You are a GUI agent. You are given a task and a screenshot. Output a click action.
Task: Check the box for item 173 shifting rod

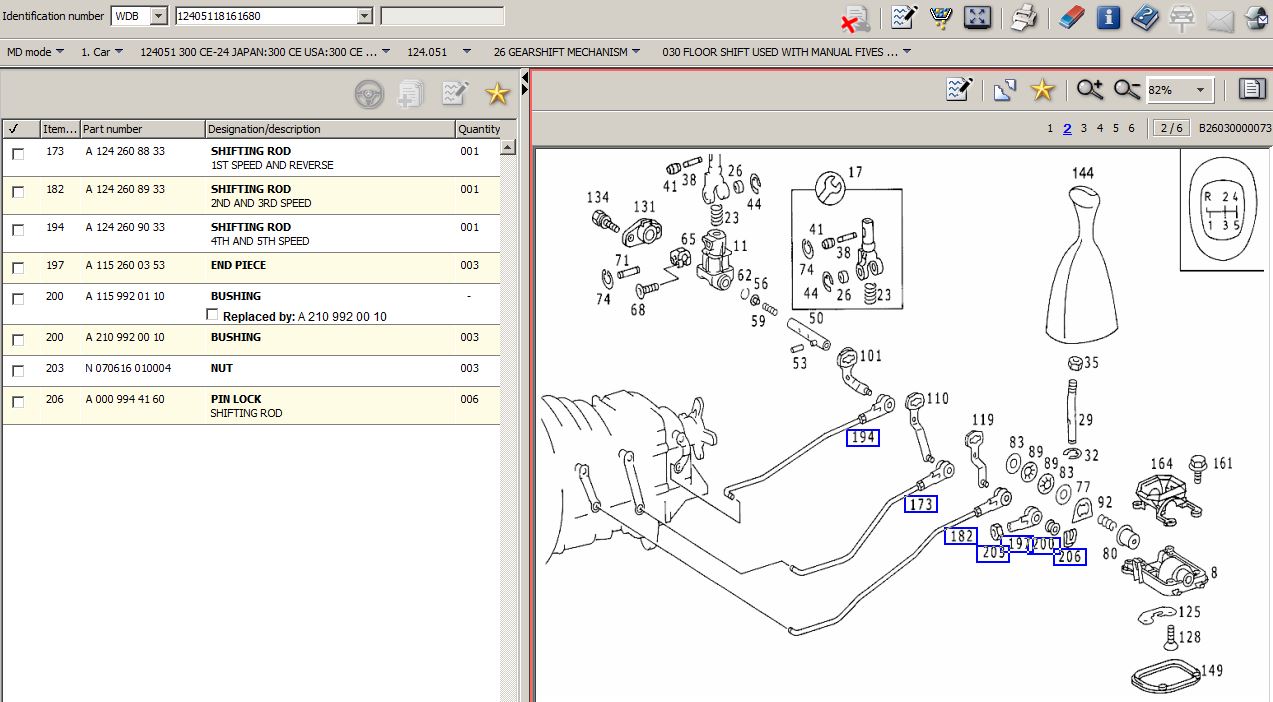(x=18, y=154)
